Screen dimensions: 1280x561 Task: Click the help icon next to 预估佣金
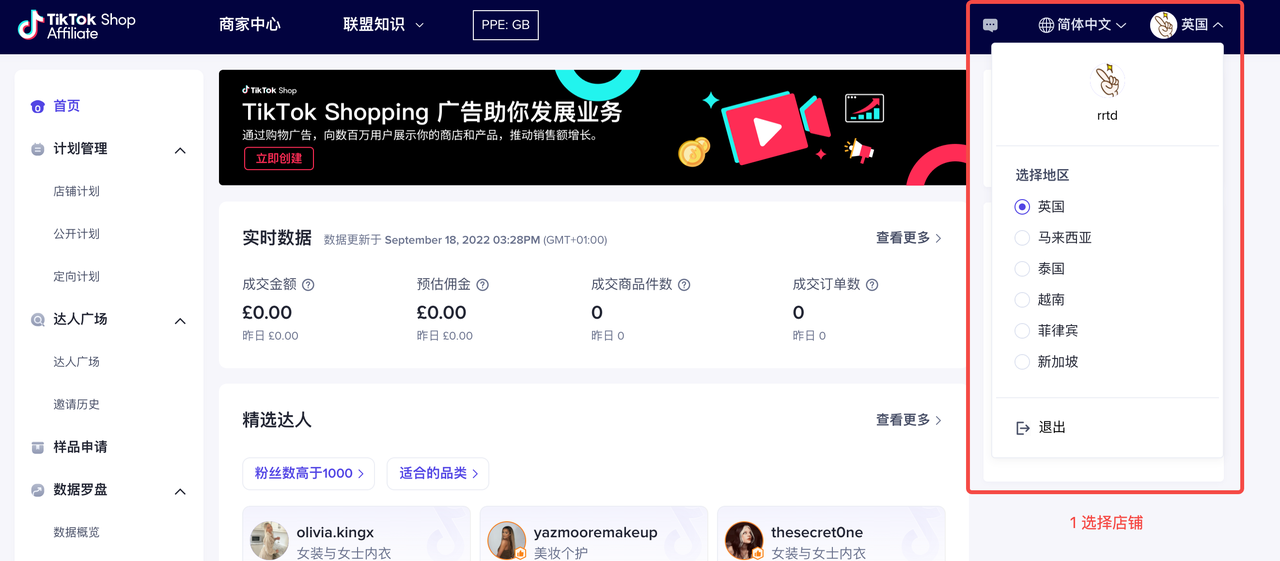pos(482,285)
